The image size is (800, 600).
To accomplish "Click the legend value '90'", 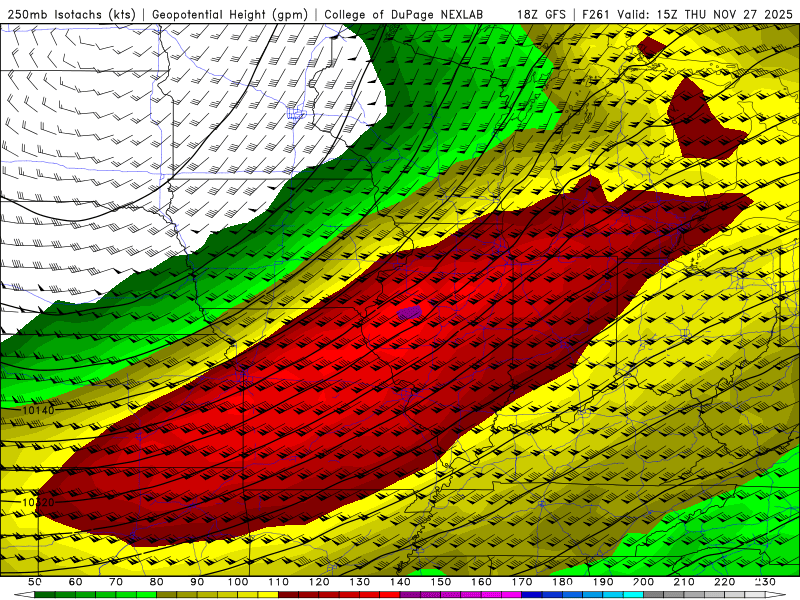I will [197, 582].
